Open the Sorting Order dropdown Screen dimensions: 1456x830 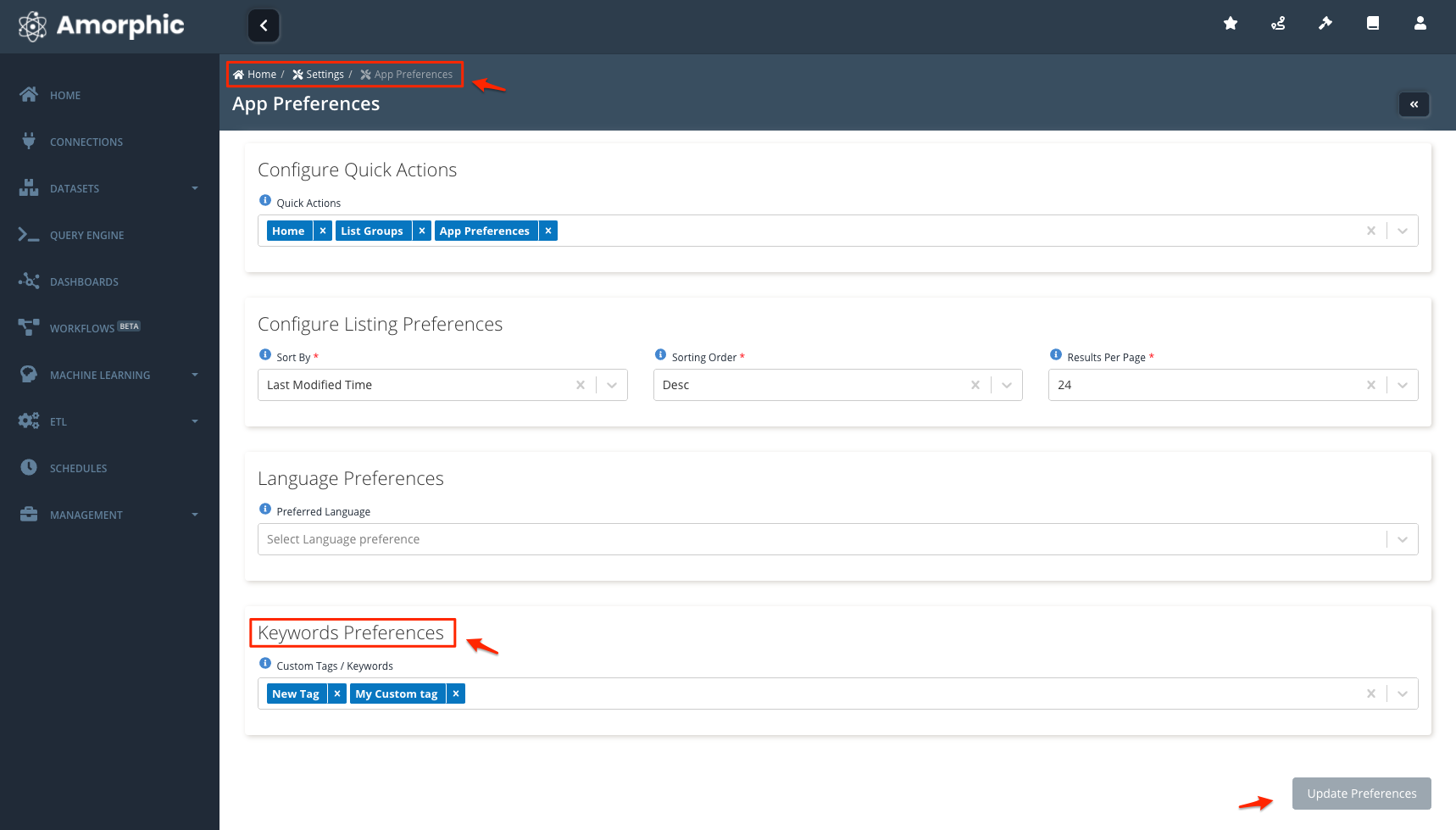point(1006,384)
